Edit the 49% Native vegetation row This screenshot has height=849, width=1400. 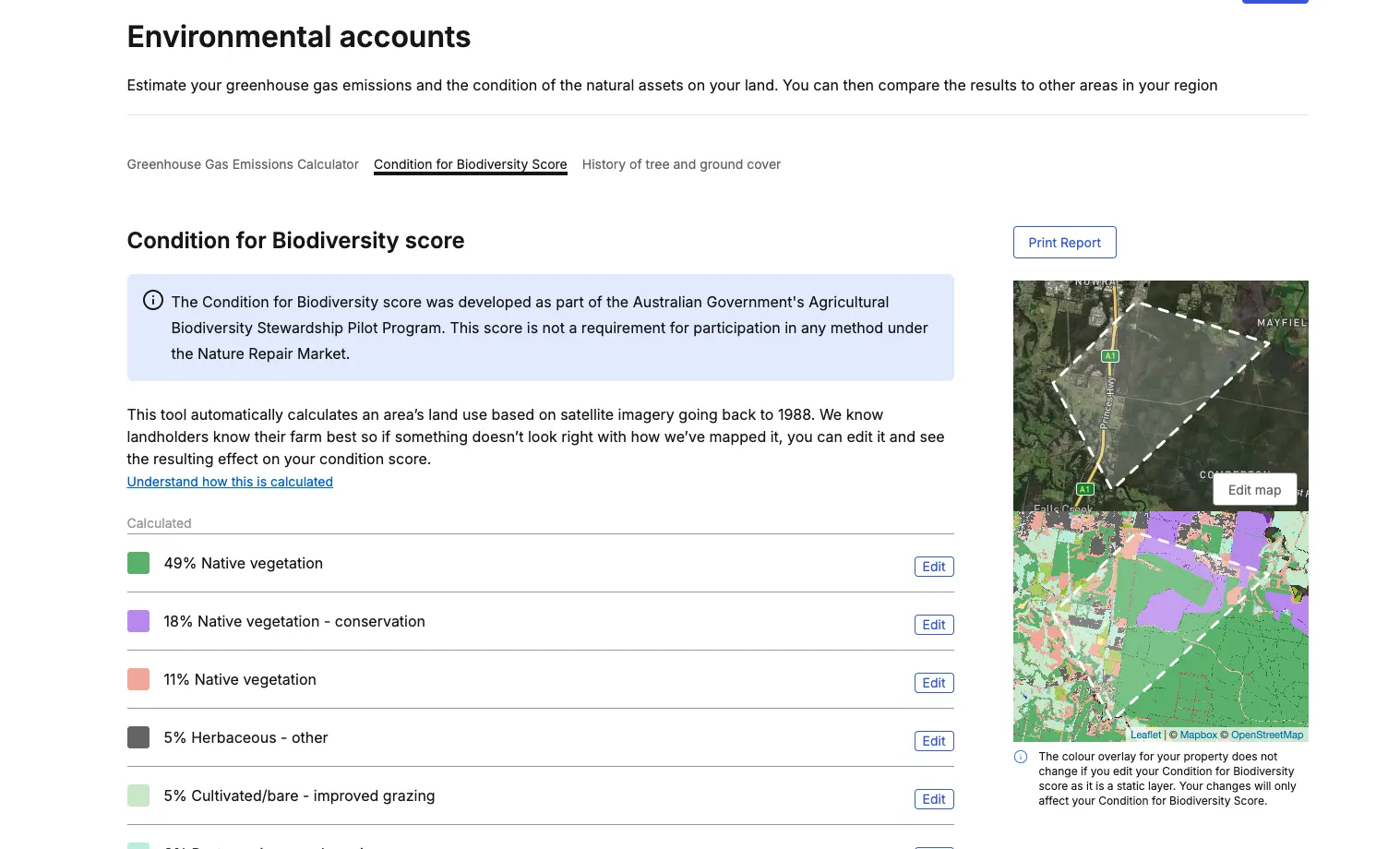tap(933, 567)
